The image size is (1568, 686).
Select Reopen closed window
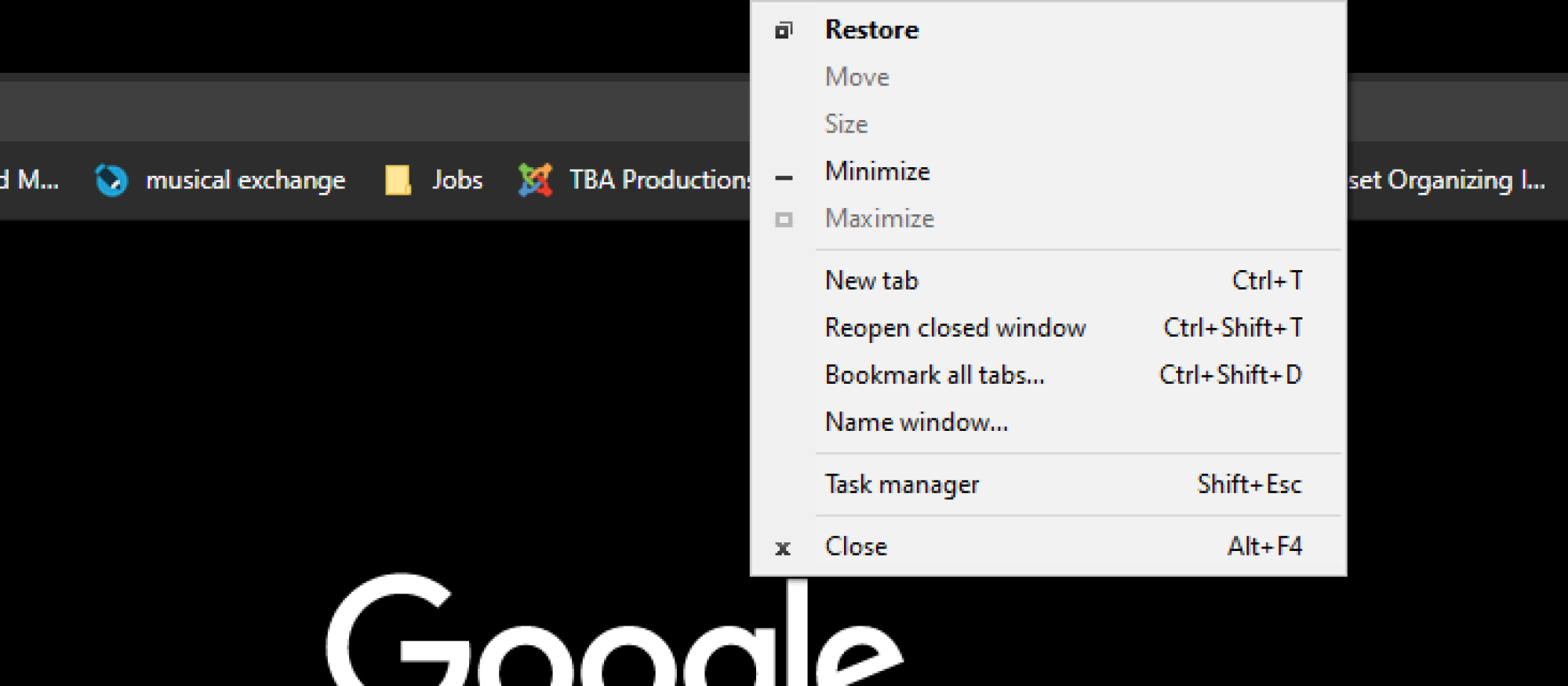pos(1048,327)
